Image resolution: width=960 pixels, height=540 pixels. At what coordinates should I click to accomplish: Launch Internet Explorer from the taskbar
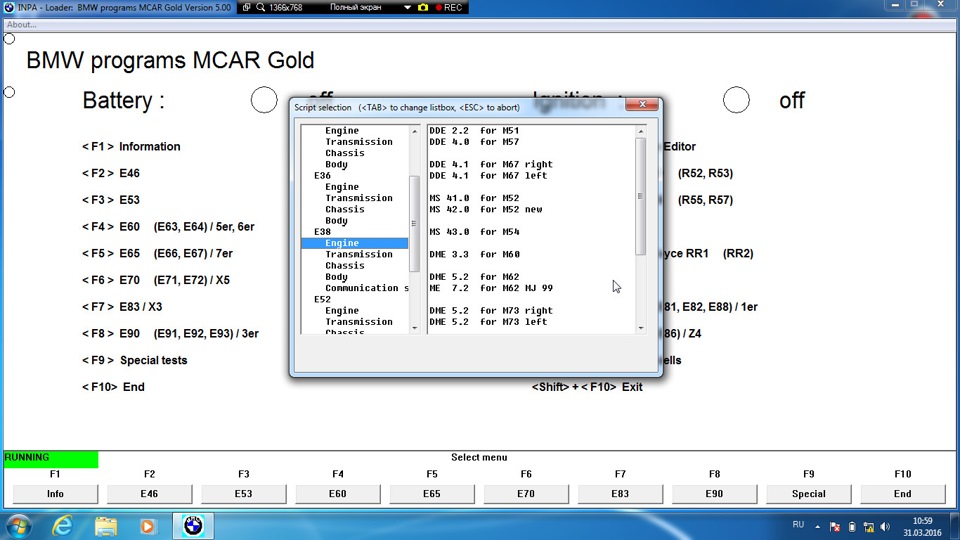coord(63,525)
